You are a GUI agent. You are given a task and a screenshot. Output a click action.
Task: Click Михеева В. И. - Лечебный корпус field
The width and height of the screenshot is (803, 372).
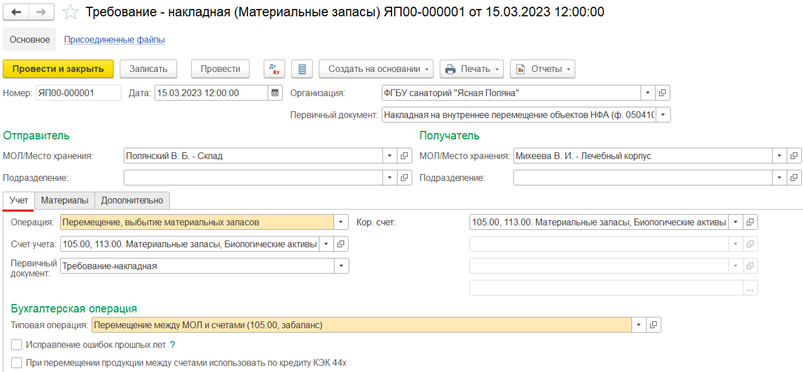point(643,156)
